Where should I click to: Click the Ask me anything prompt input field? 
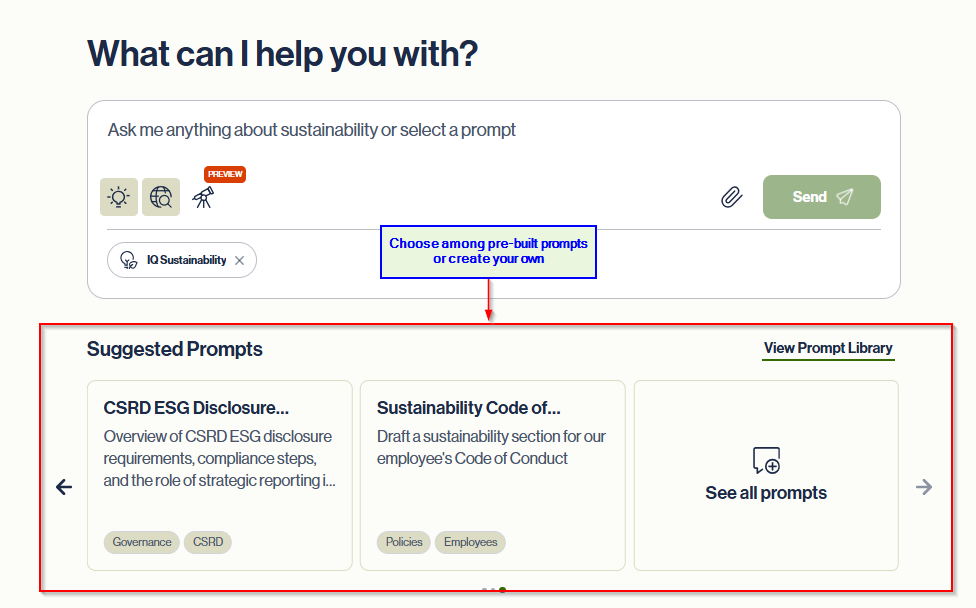[494, 130]
